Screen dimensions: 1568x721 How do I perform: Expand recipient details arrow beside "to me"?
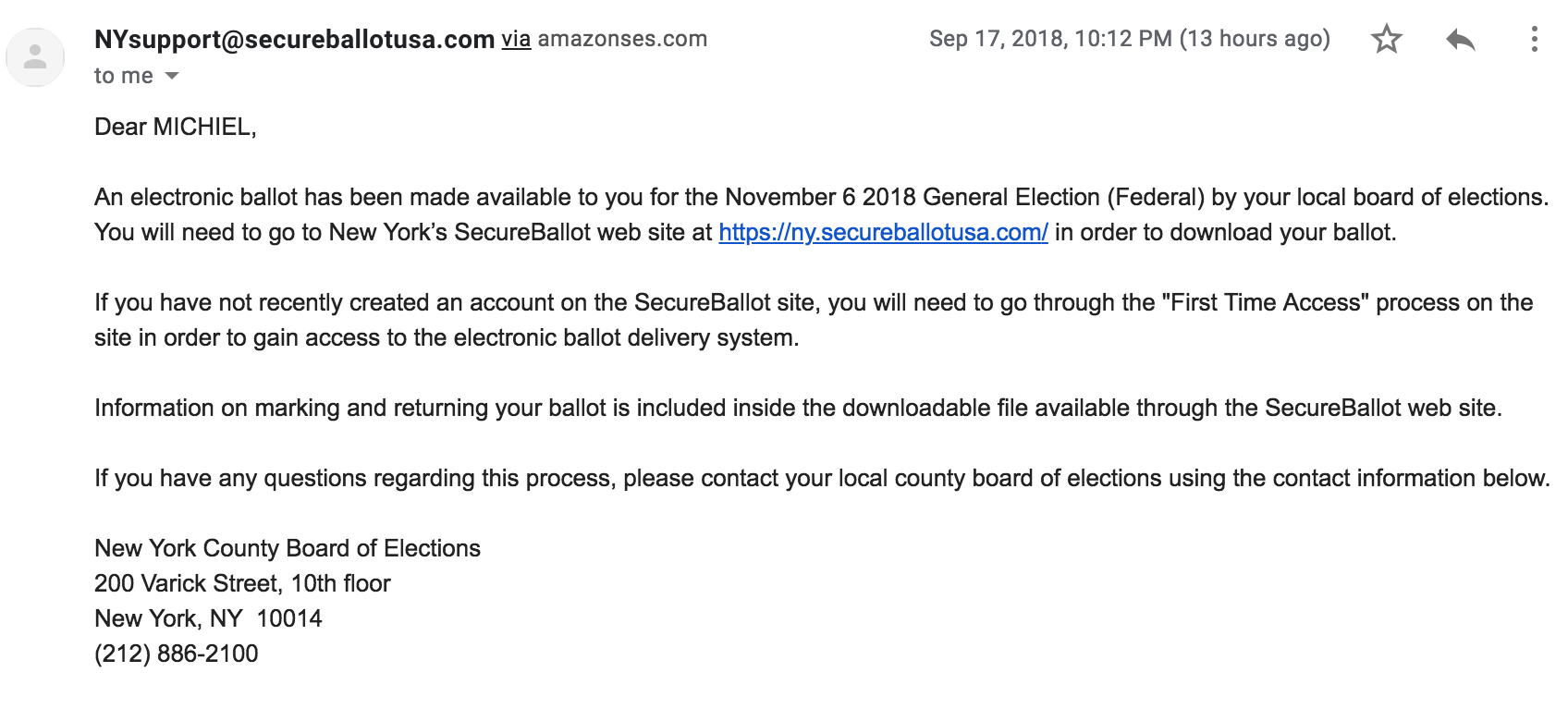coord(172,76)
